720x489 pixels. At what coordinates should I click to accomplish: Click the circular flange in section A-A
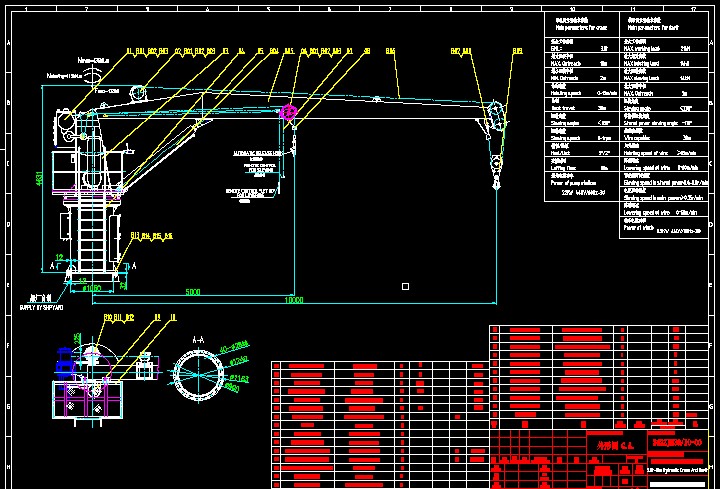pyautogui.click(x=197, y=373)
